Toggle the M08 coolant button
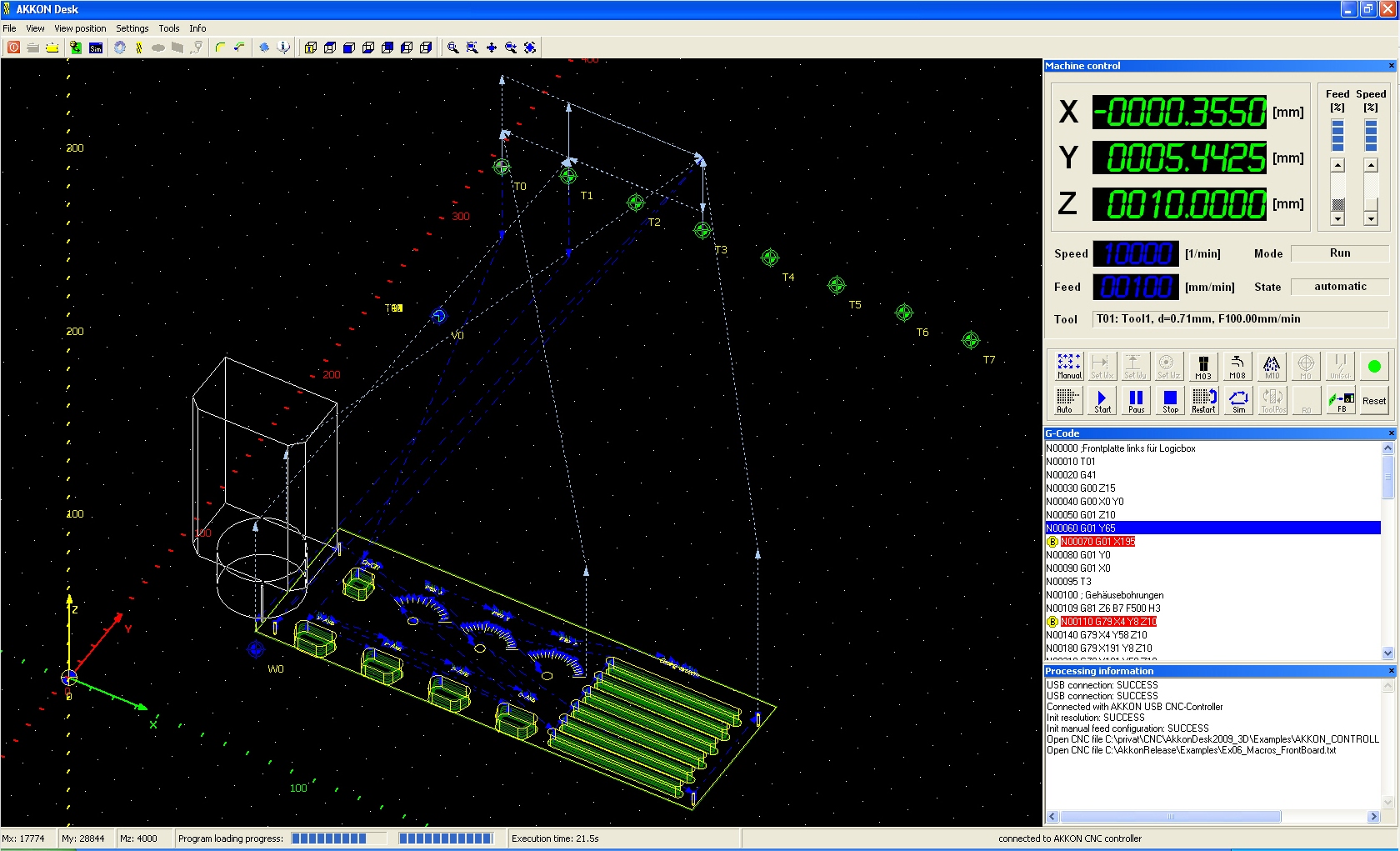The width and height of the screenshot is (1400, 851). click(1237, 367)
